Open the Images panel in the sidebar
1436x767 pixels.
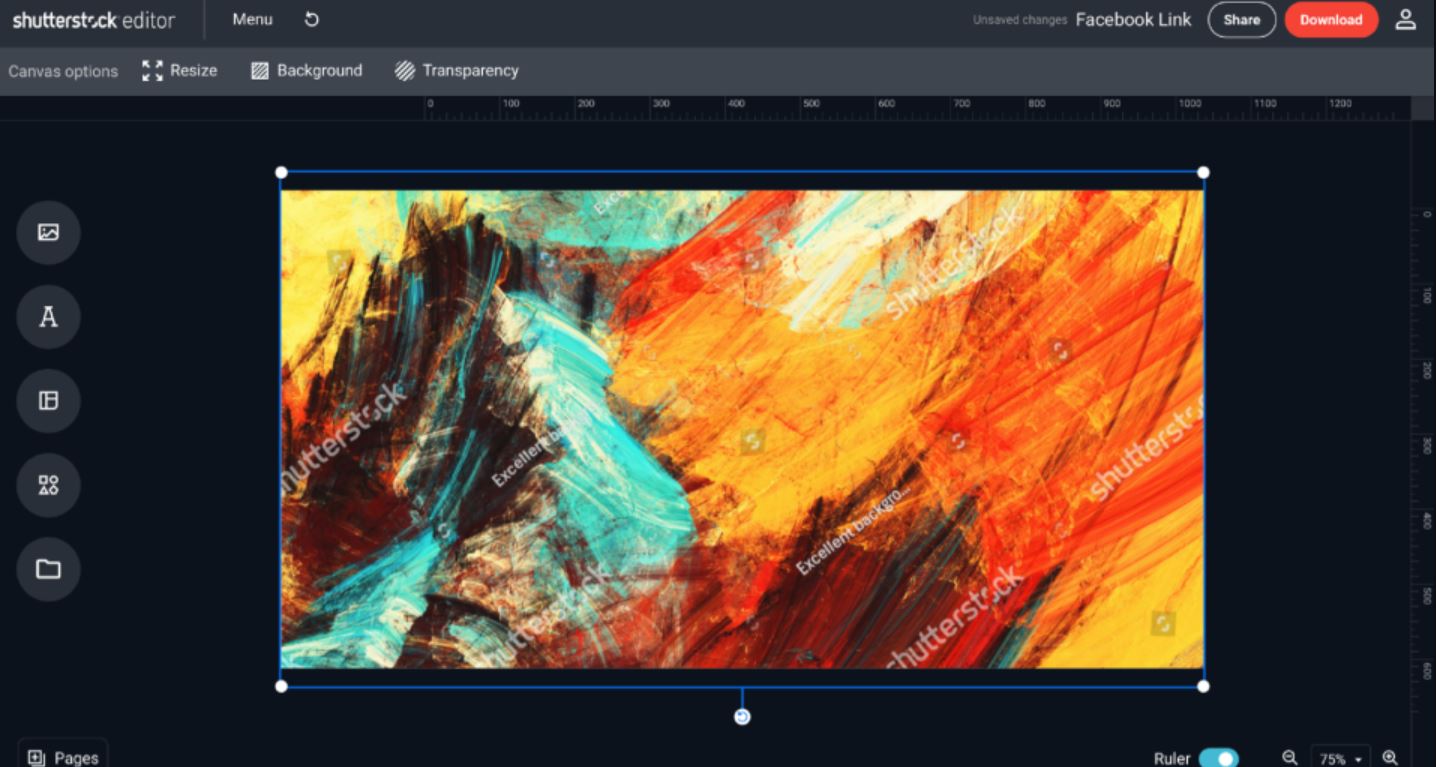pyautogui.click(x=48, y=232)
